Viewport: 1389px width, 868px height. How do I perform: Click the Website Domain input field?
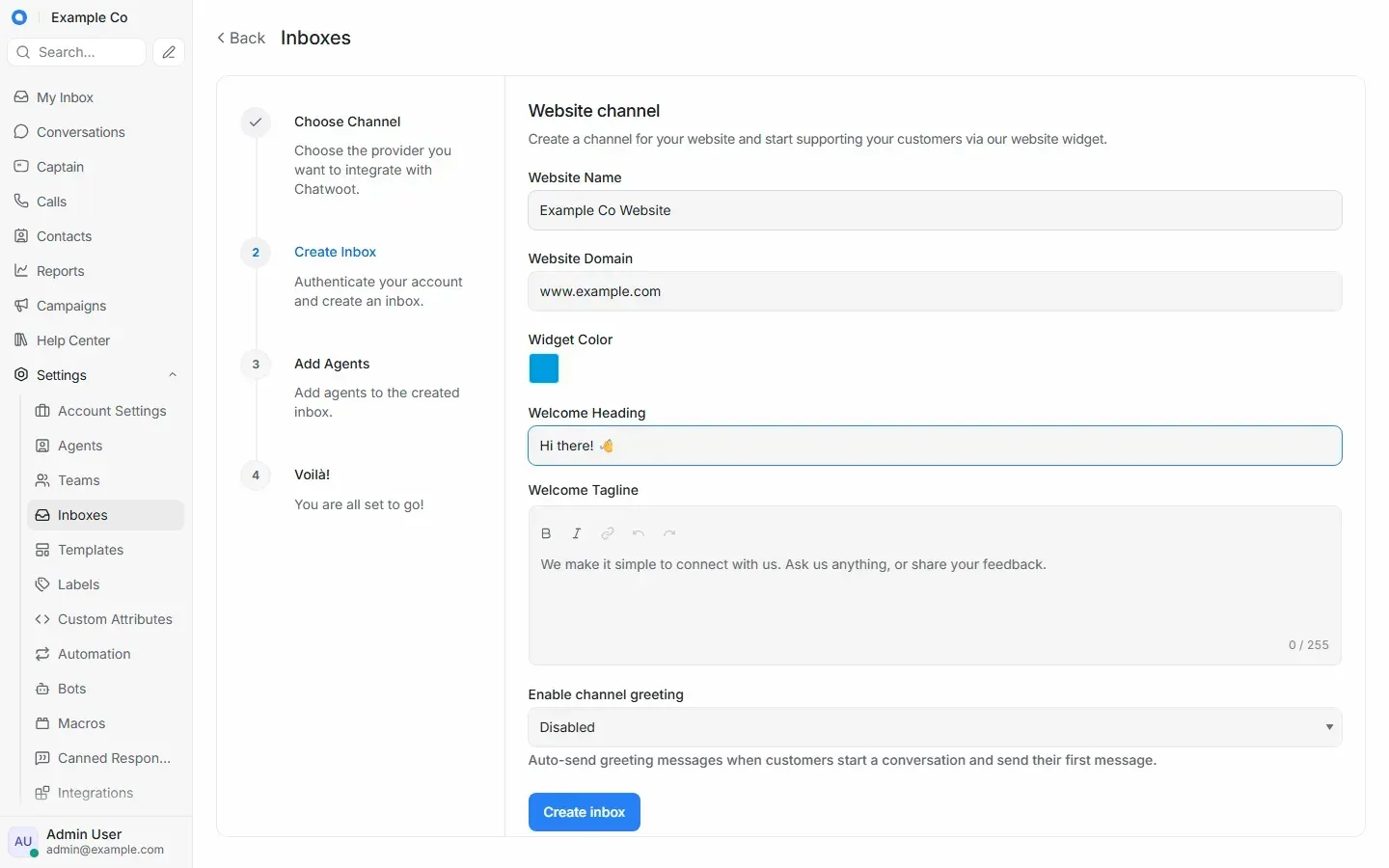point(935,291)
